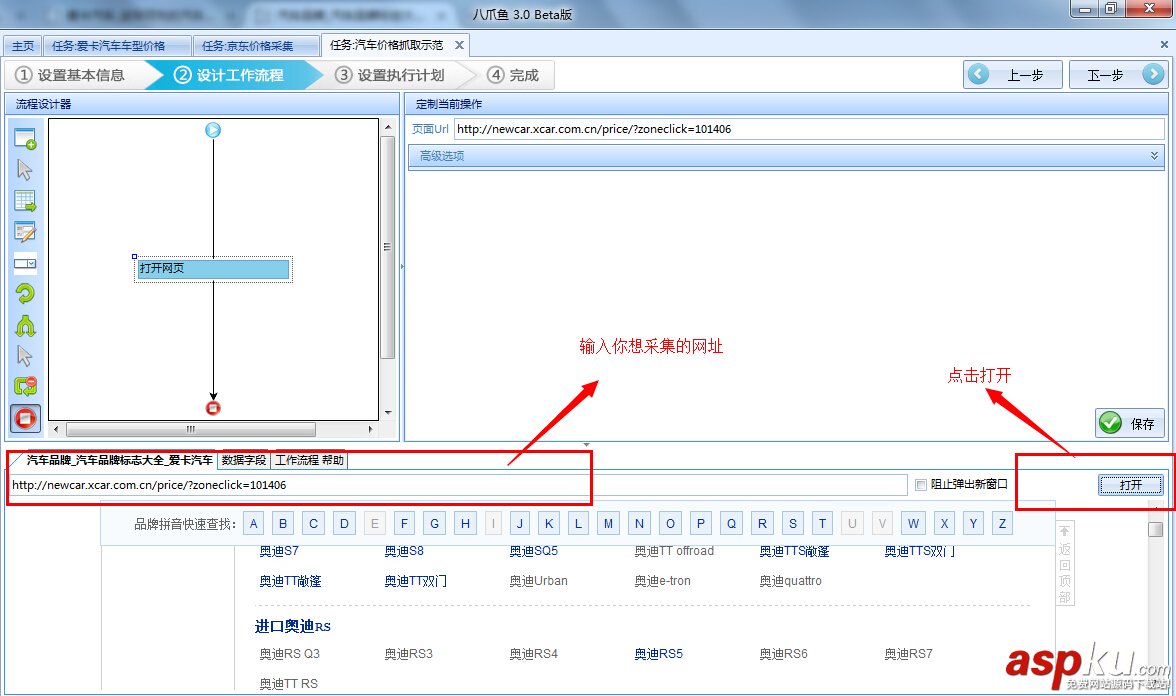
Task: Jump to brand letter F
Action: (404, 524)
